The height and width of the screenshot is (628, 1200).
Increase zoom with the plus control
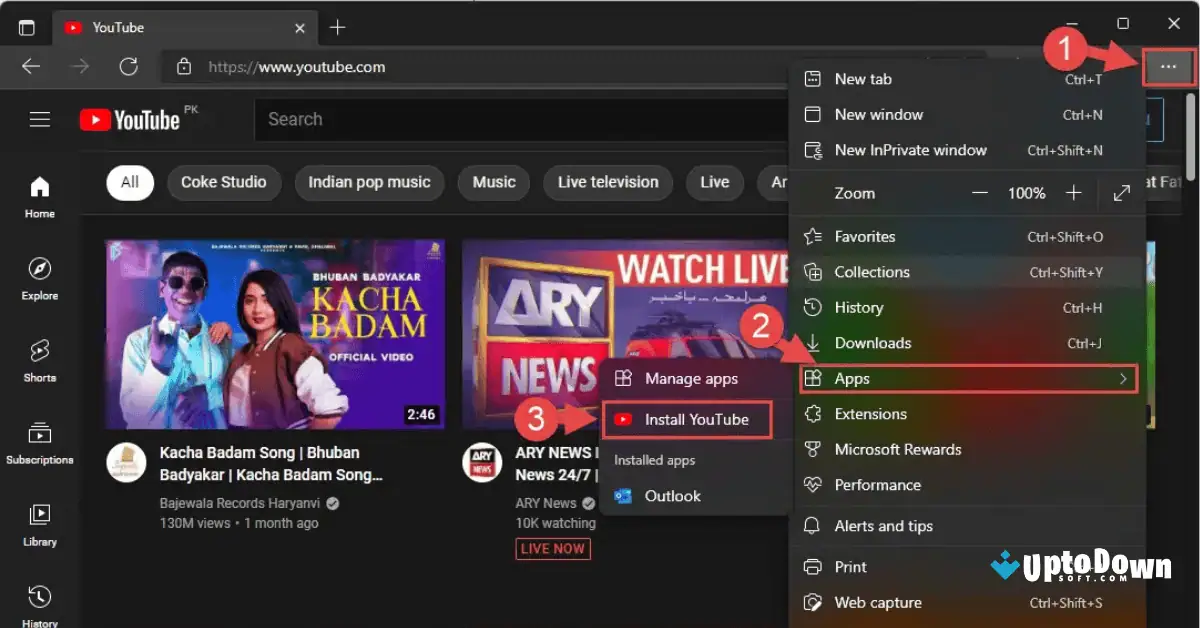point(1073,192)
